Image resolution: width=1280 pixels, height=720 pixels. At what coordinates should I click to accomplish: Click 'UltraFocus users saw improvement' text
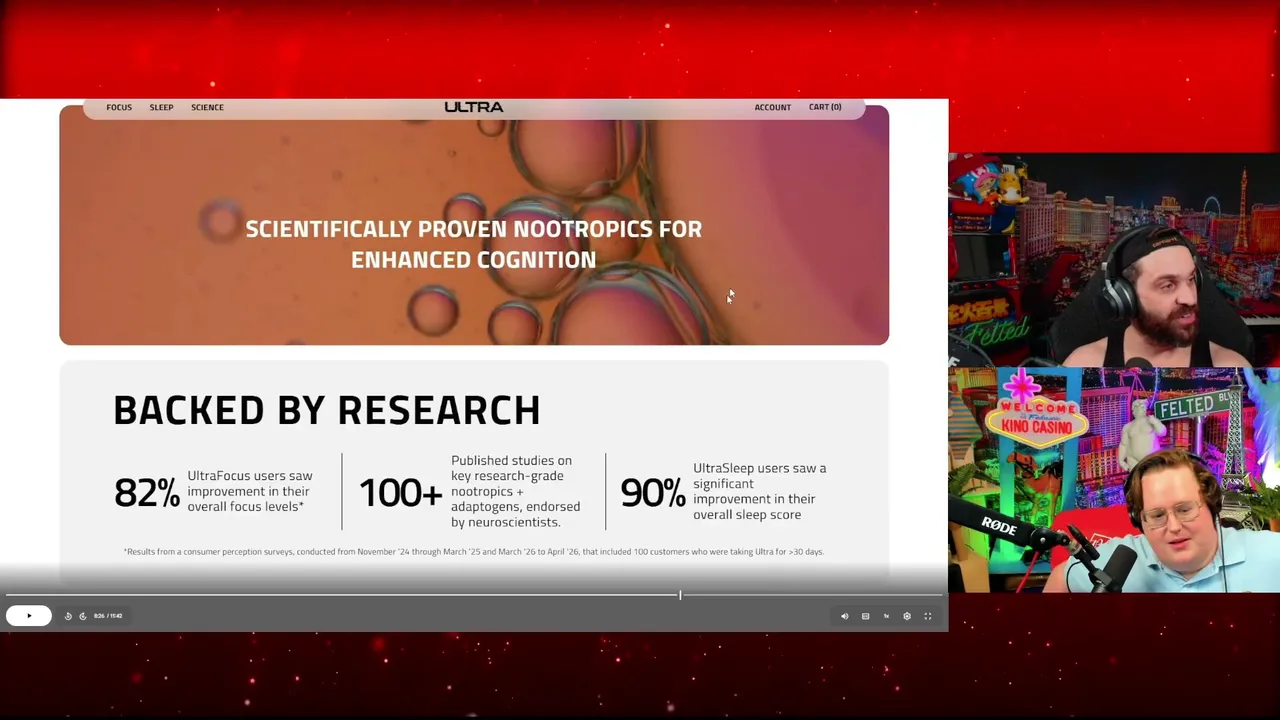point(250,491)
